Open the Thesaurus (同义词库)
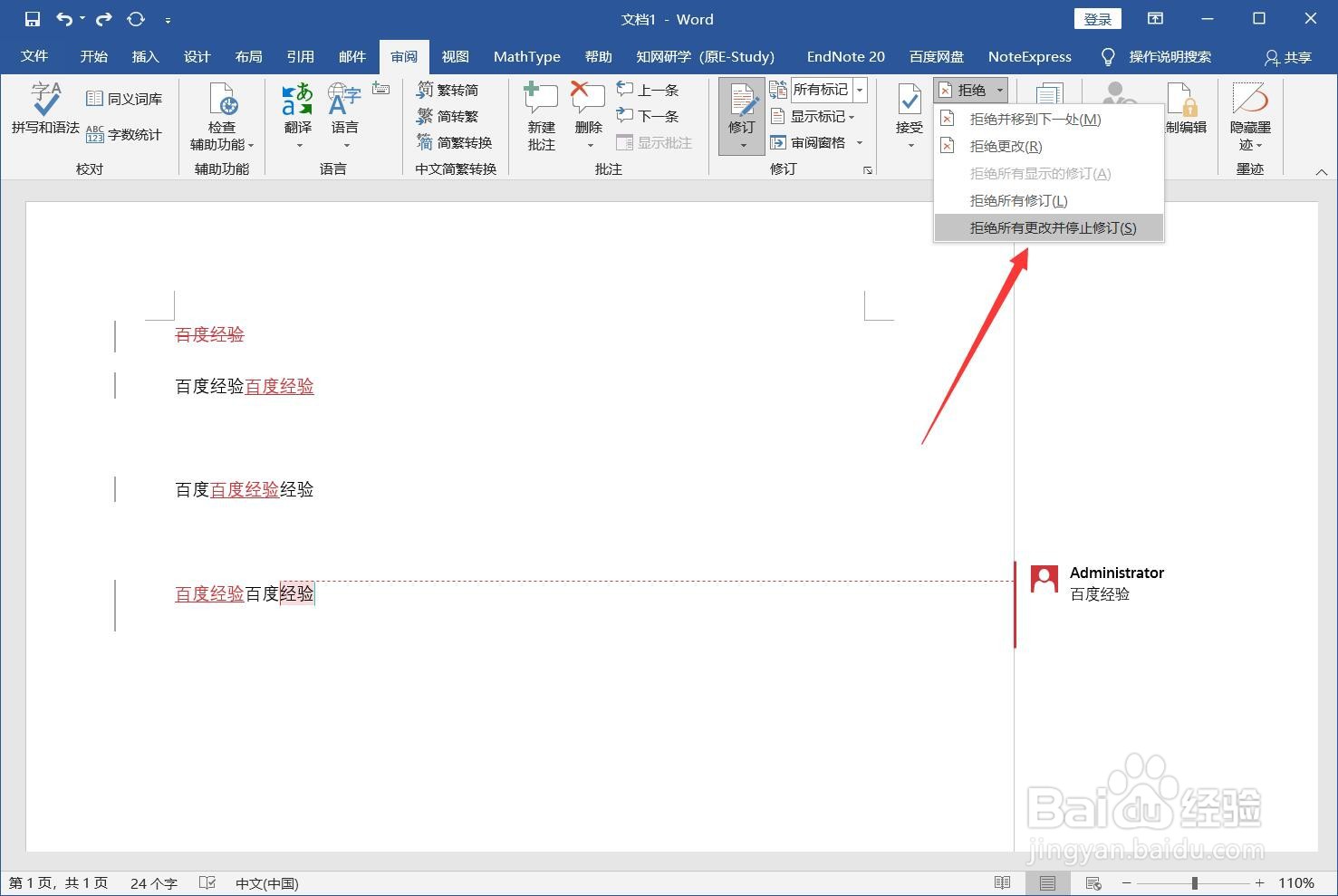Viewport: 1338px width, 896px height. (x=124, y=99)
